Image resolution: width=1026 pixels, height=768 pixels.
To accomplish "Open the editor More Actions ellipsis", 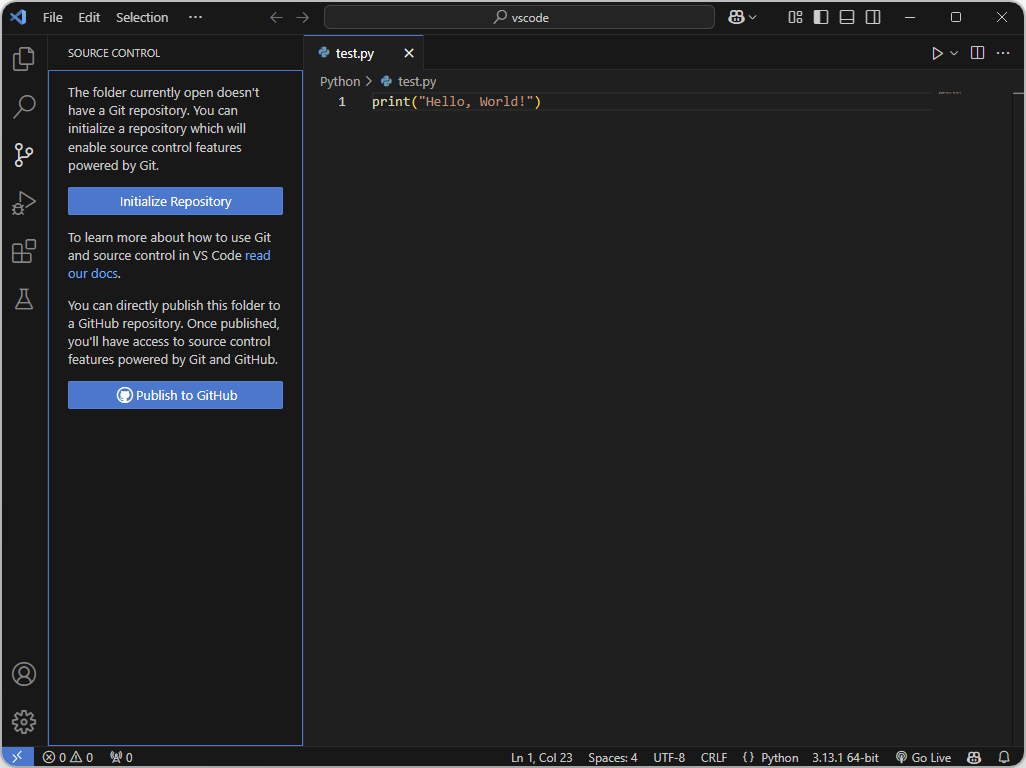I will [x=1003, y=53].
